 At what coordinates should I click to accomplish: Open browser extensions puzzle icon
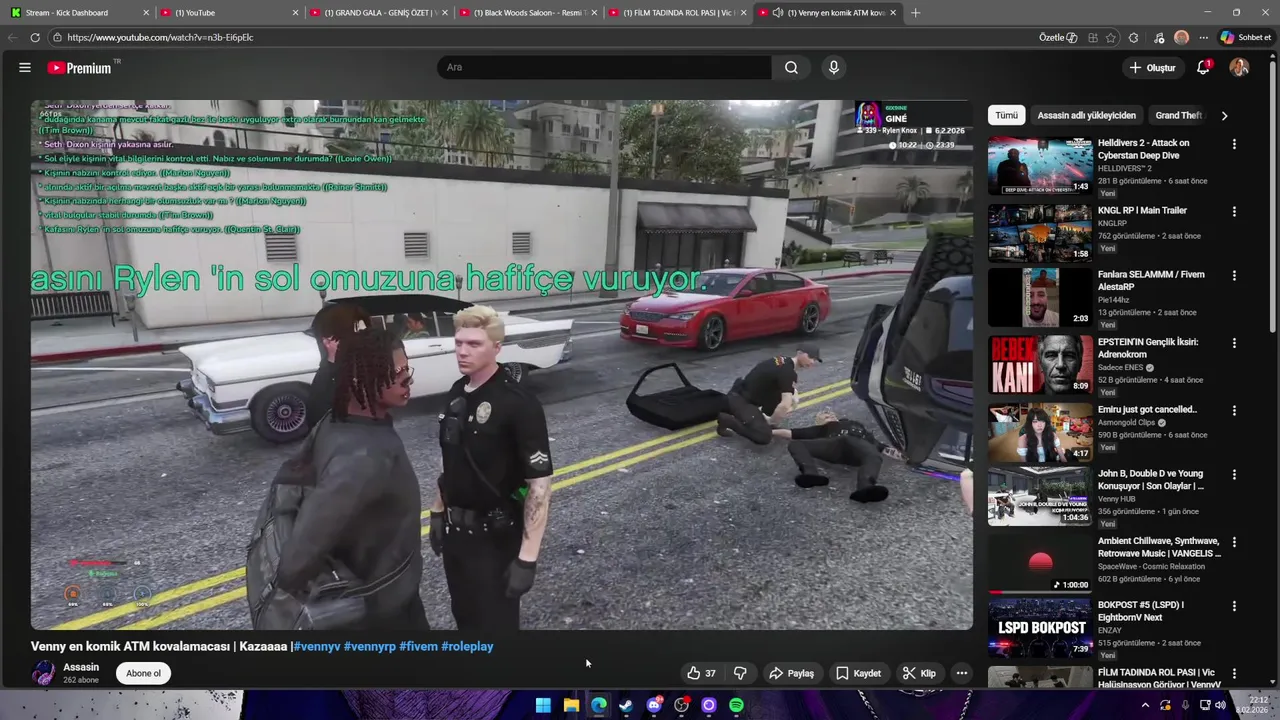[1133, 37]
